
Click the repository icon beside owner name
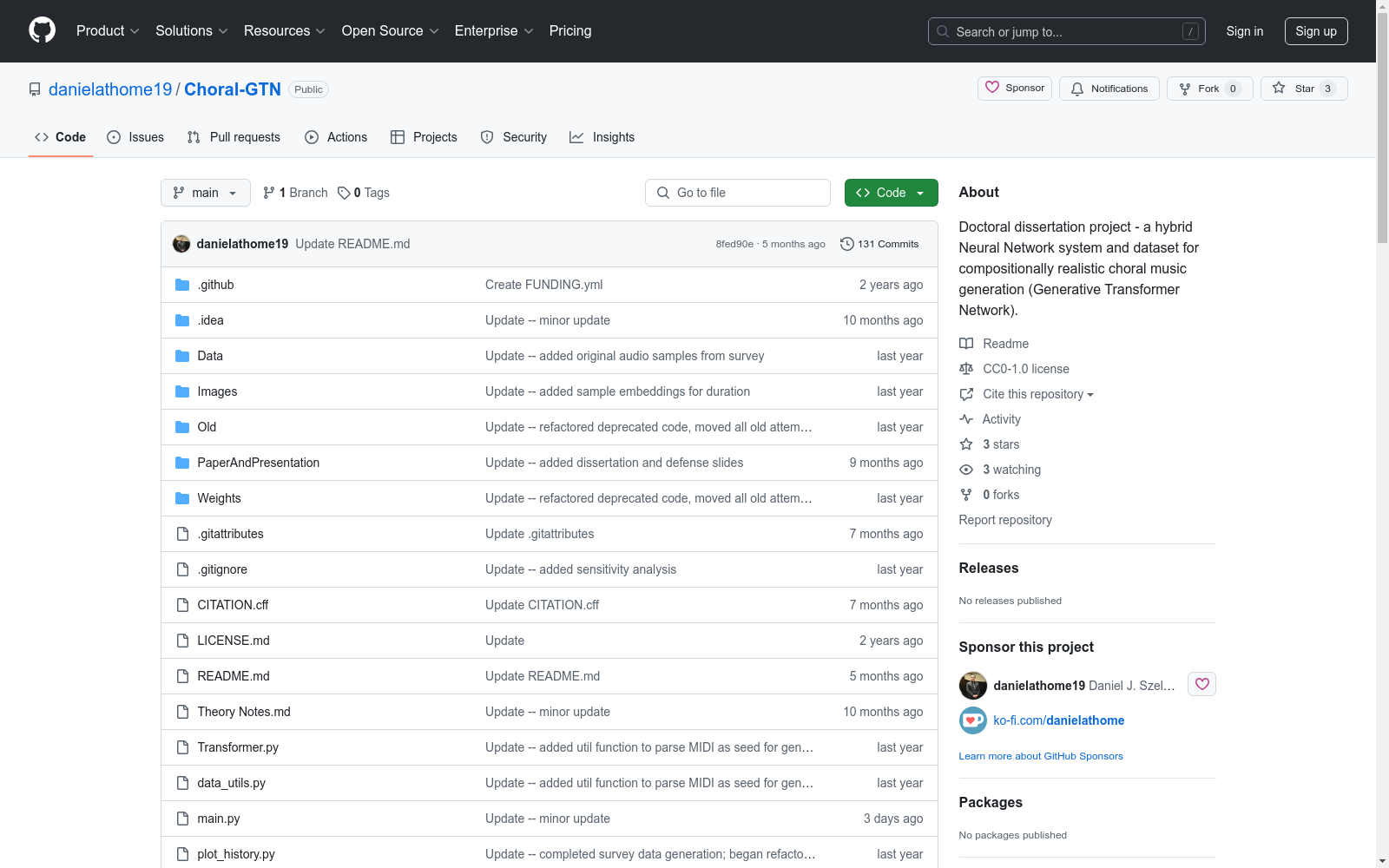pos(35,89)
